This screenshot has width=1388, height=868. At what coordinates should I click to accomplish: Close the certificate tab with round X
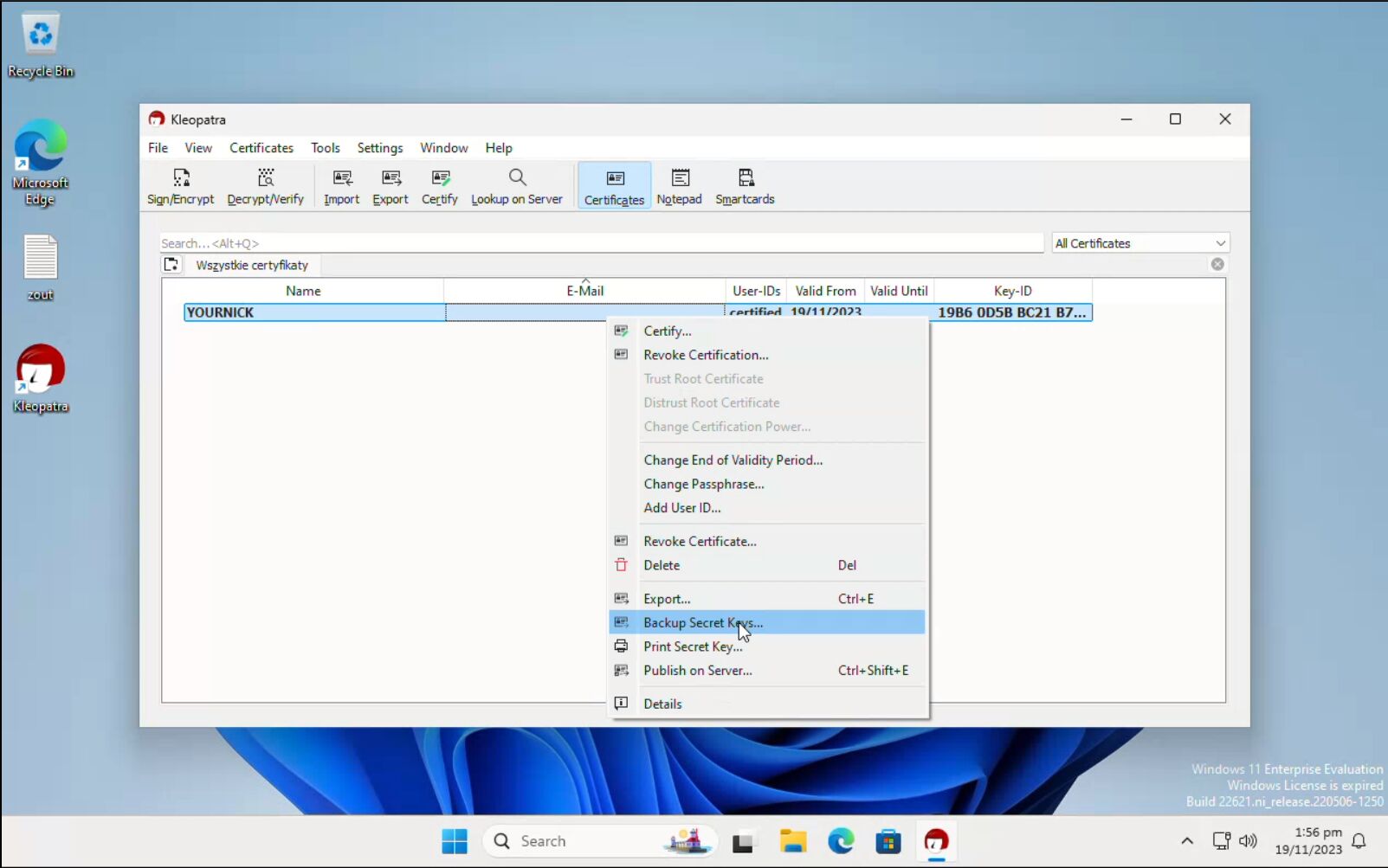(x=1217, y=265)
